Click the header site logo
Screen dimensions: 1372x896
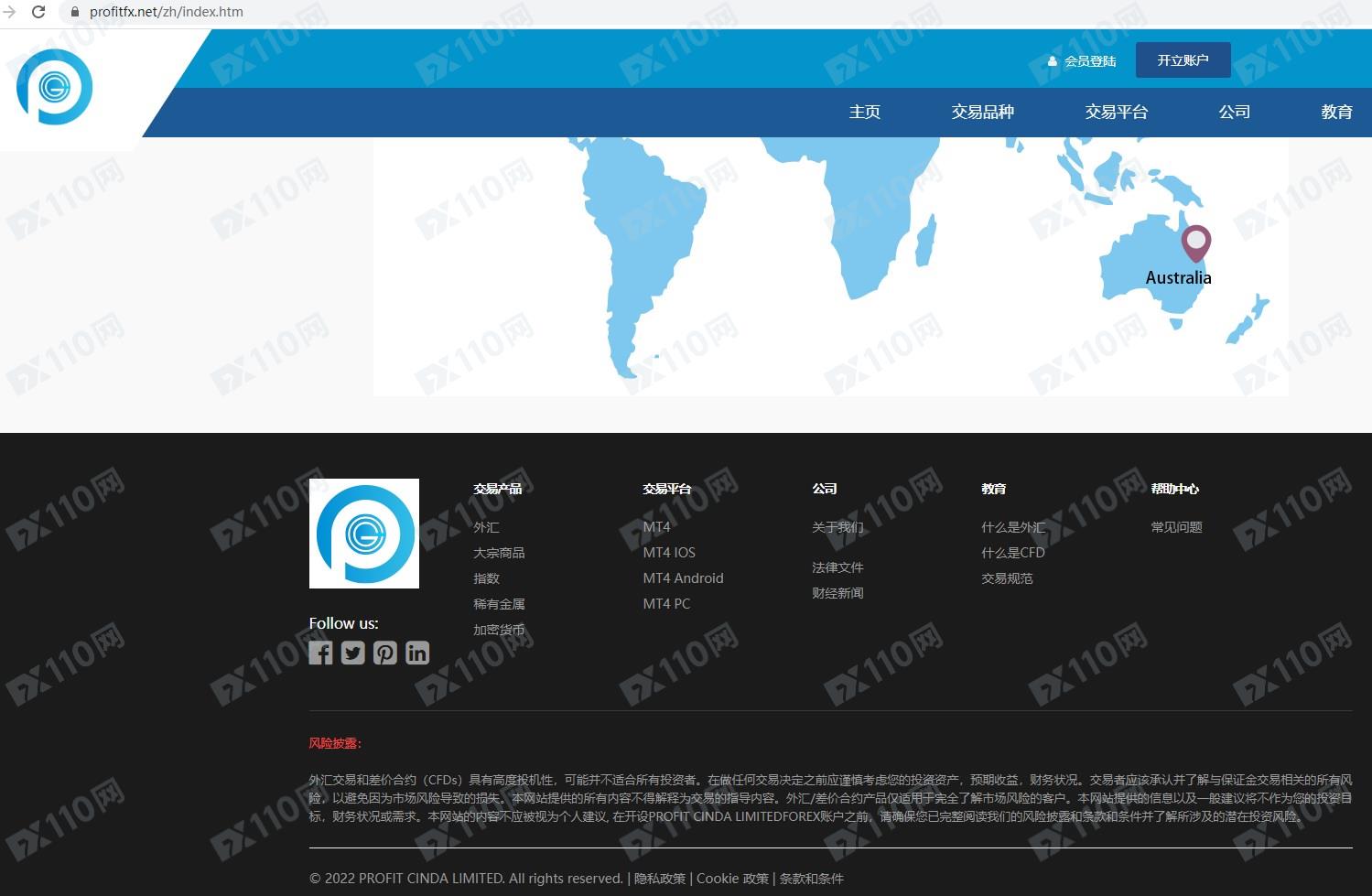point(55,87)
